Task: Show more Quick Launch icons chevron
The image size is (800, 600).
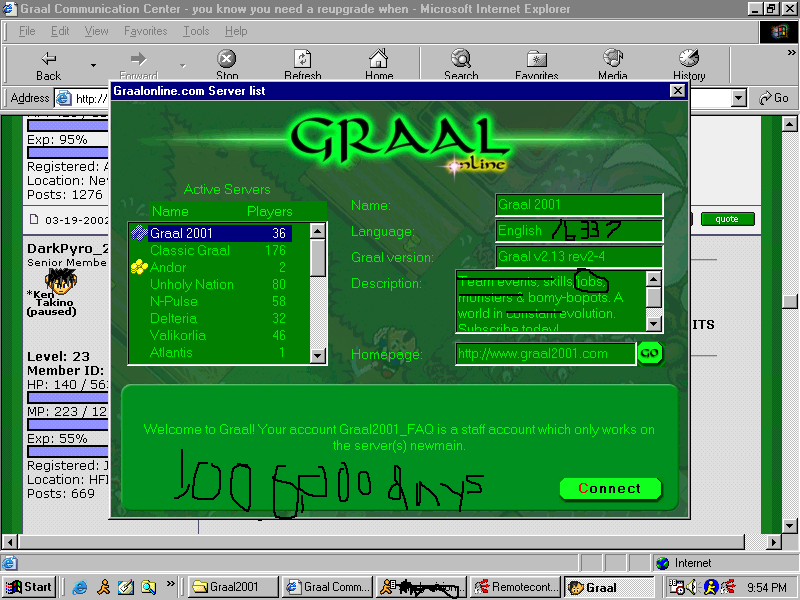Action: coord(170,583)
